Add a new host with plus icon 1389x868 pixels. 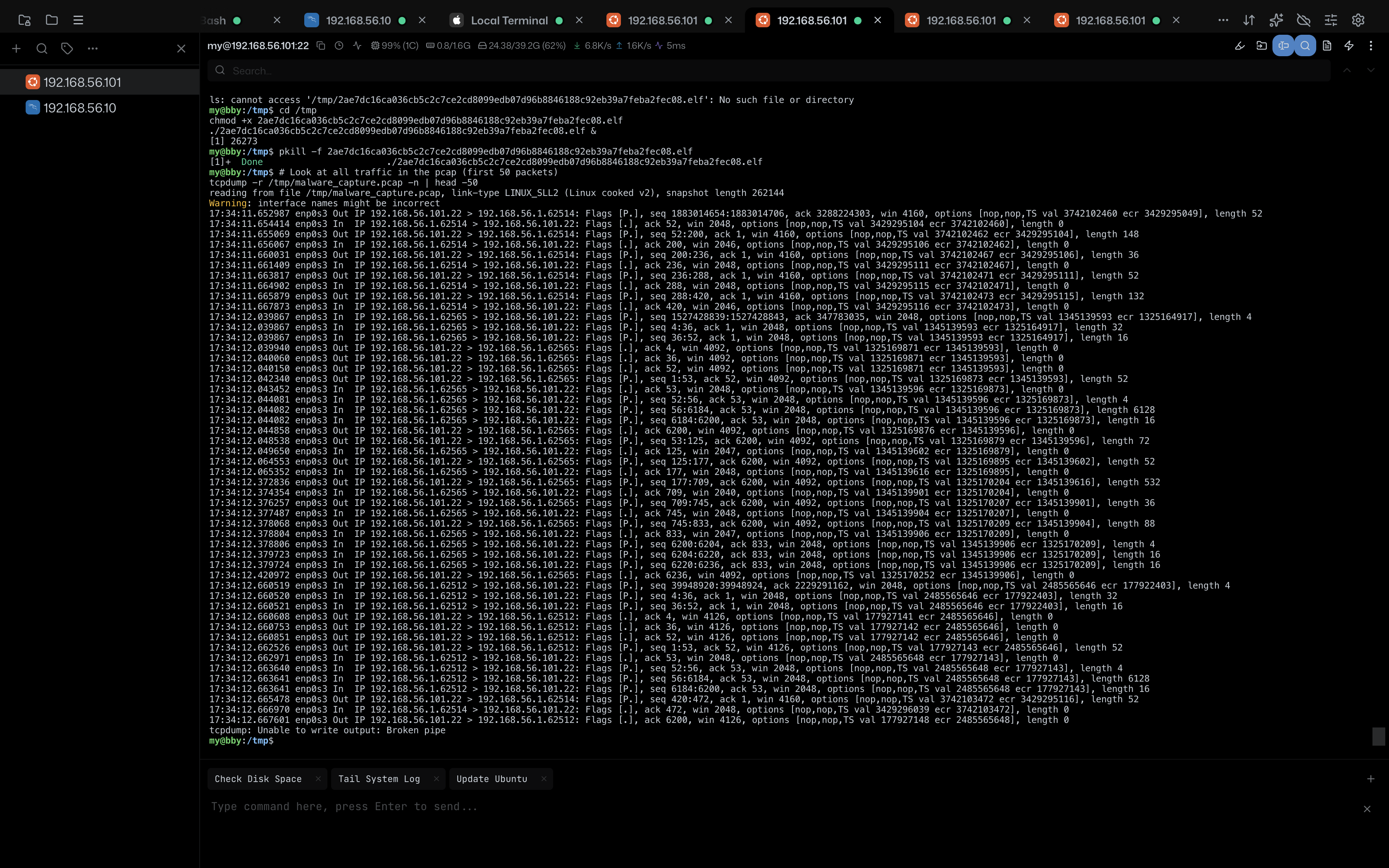point(16,49)
